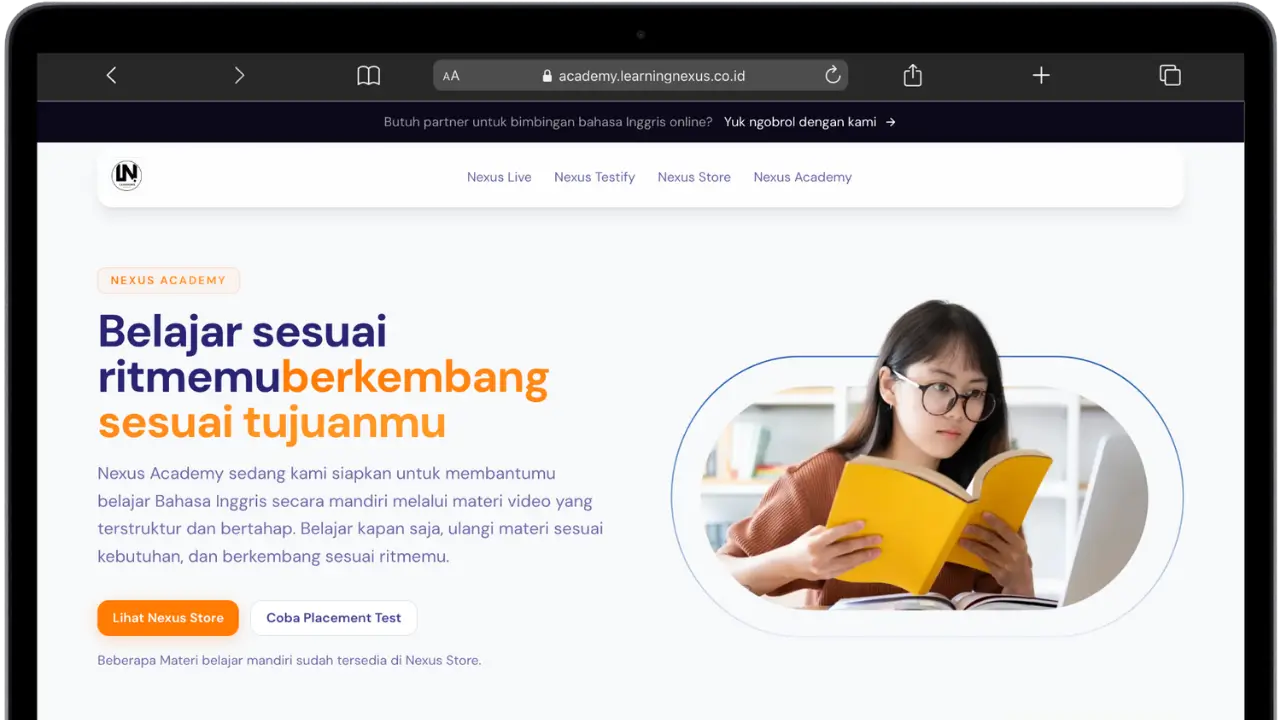Add a new tab with plus icon
The height and width of the screenshot is (720, 1280).
click(1041, 75)
